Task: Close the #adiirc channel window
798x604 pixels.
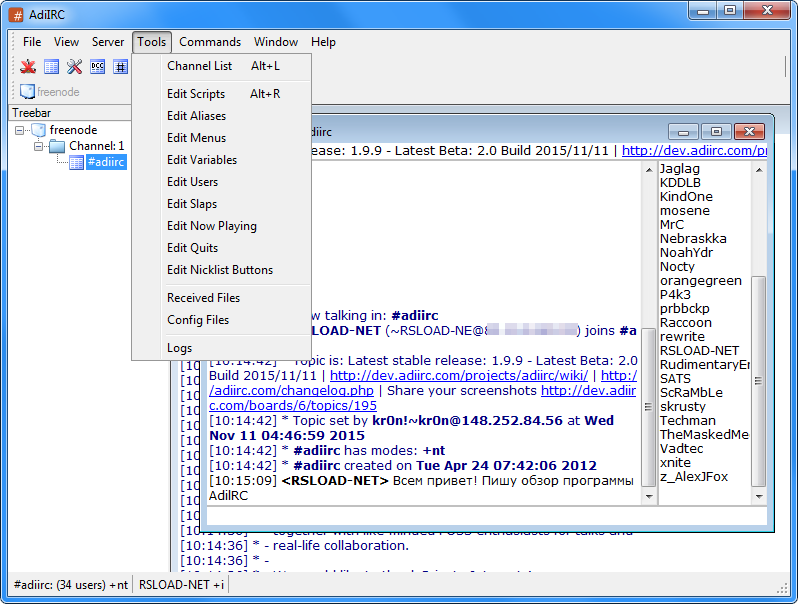Action: pyautogui.click(x=750, y=132)
